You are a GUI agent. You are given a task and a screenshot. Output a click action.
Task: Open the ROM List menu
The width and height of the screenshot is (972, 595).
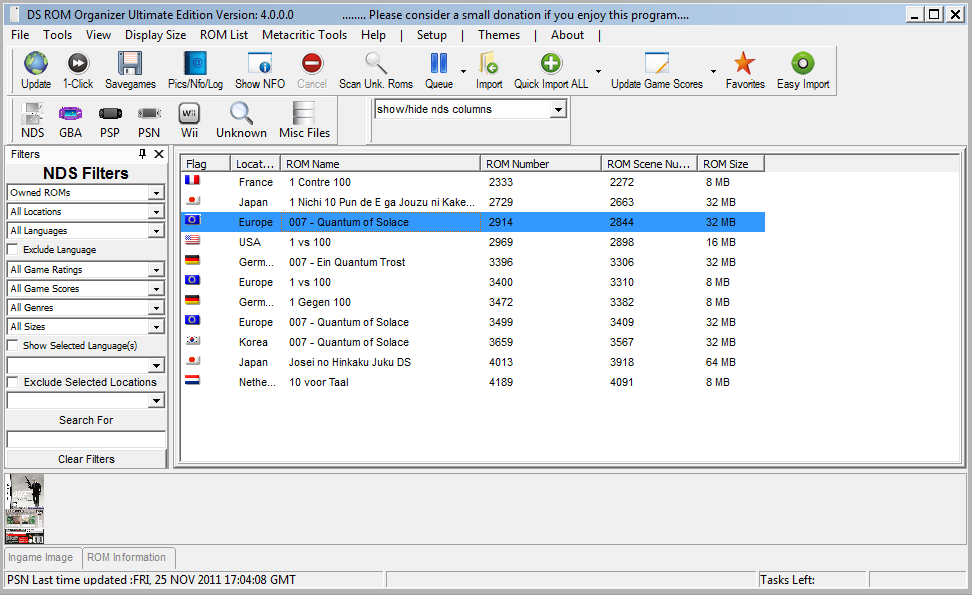point(224,35)
